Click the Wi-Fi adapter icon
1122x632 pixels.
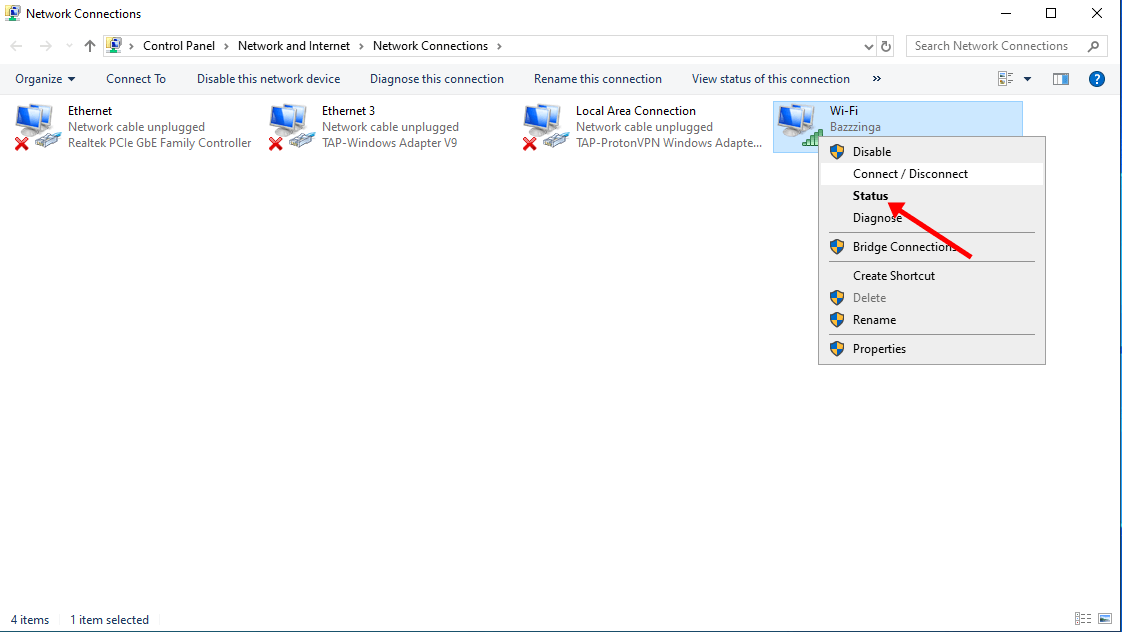(x=797, y=125)
